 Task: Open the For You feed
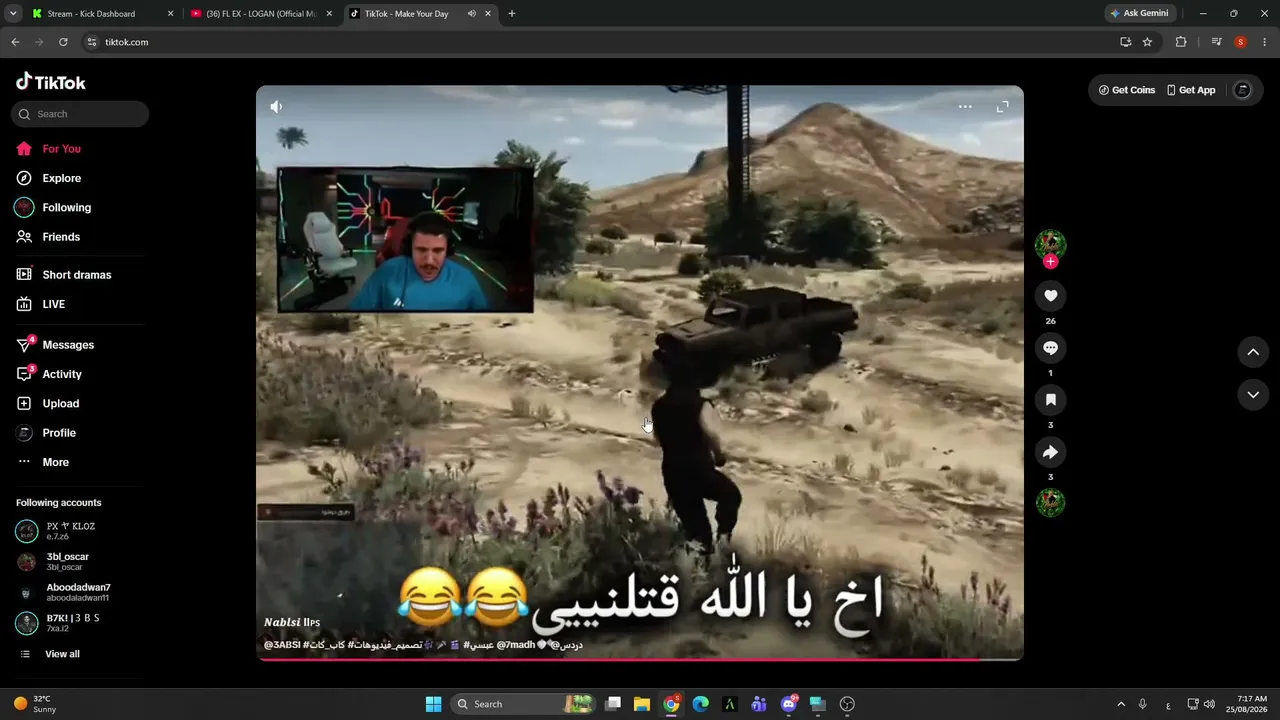[x=61, y=149]
